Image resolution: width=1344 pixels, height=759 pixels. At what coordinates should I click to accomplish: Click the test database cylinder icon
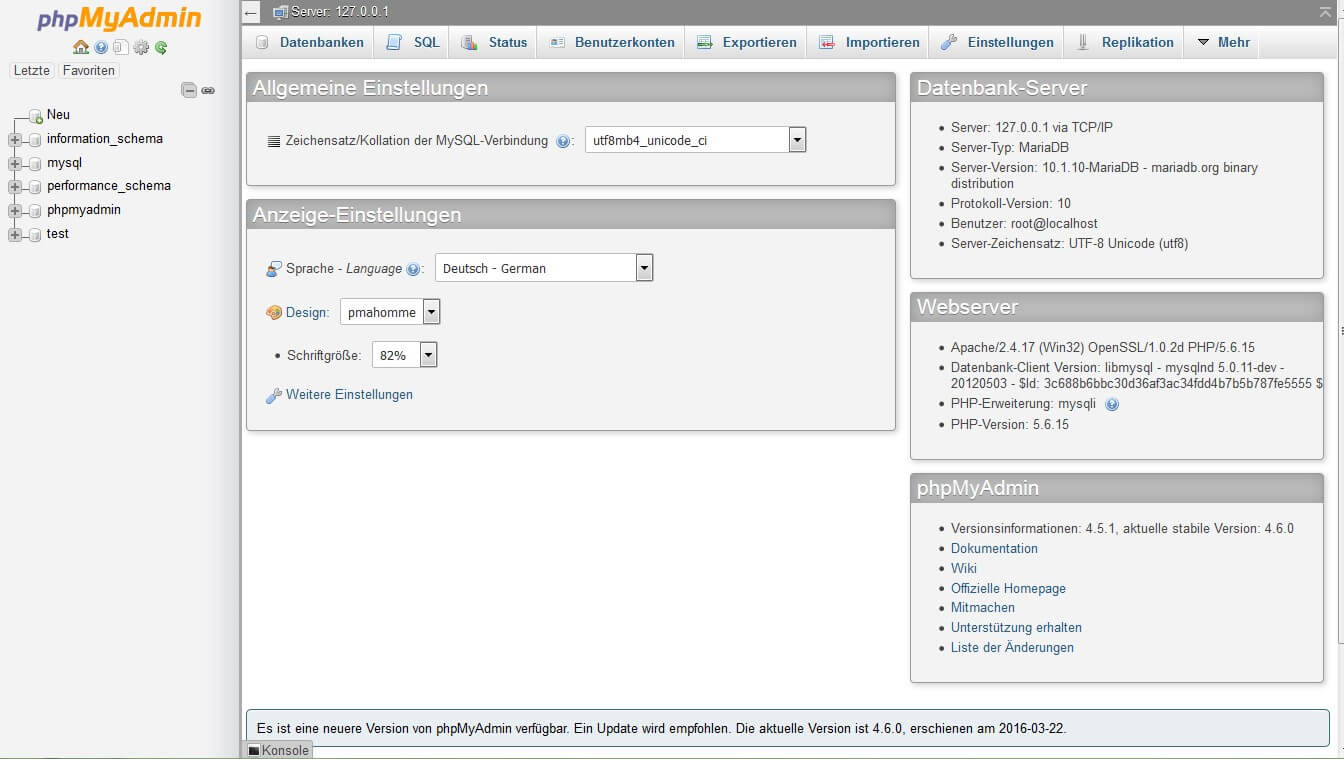click(35, 235)
